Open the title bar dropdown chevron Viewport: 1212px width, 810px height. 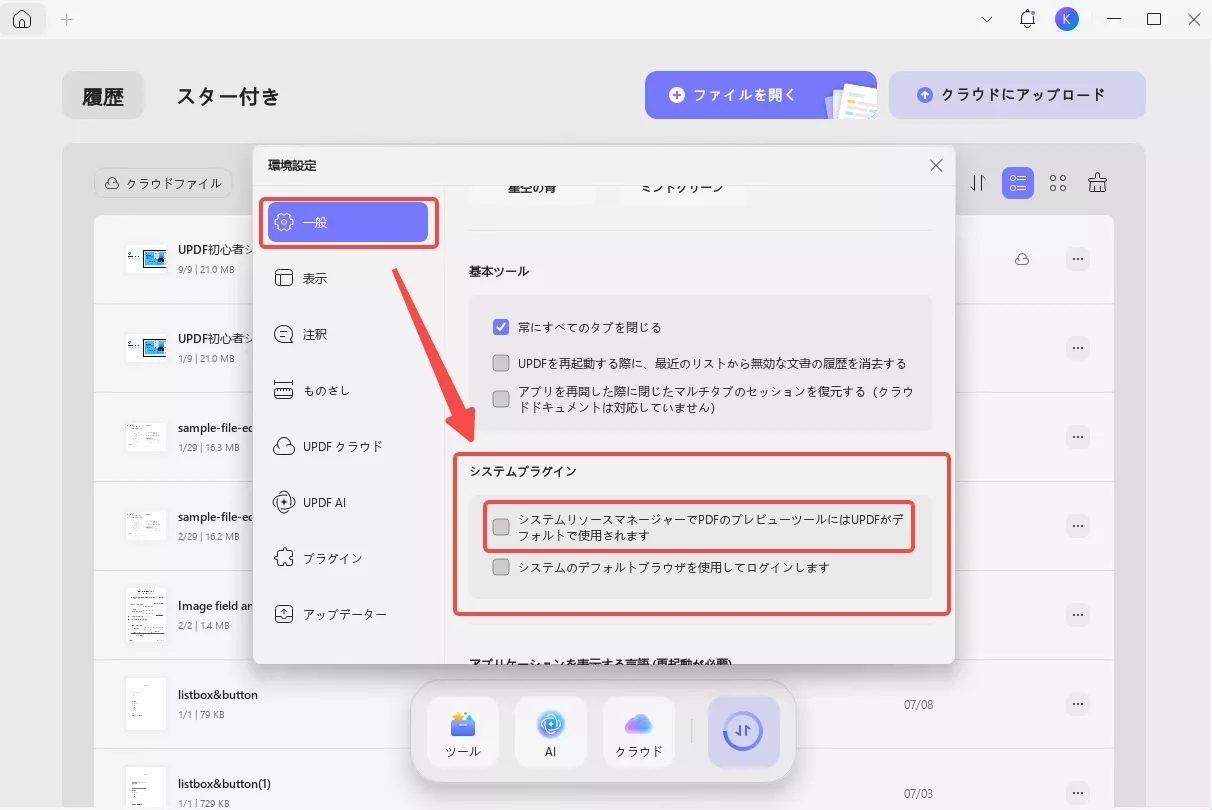tap(987, 19)
